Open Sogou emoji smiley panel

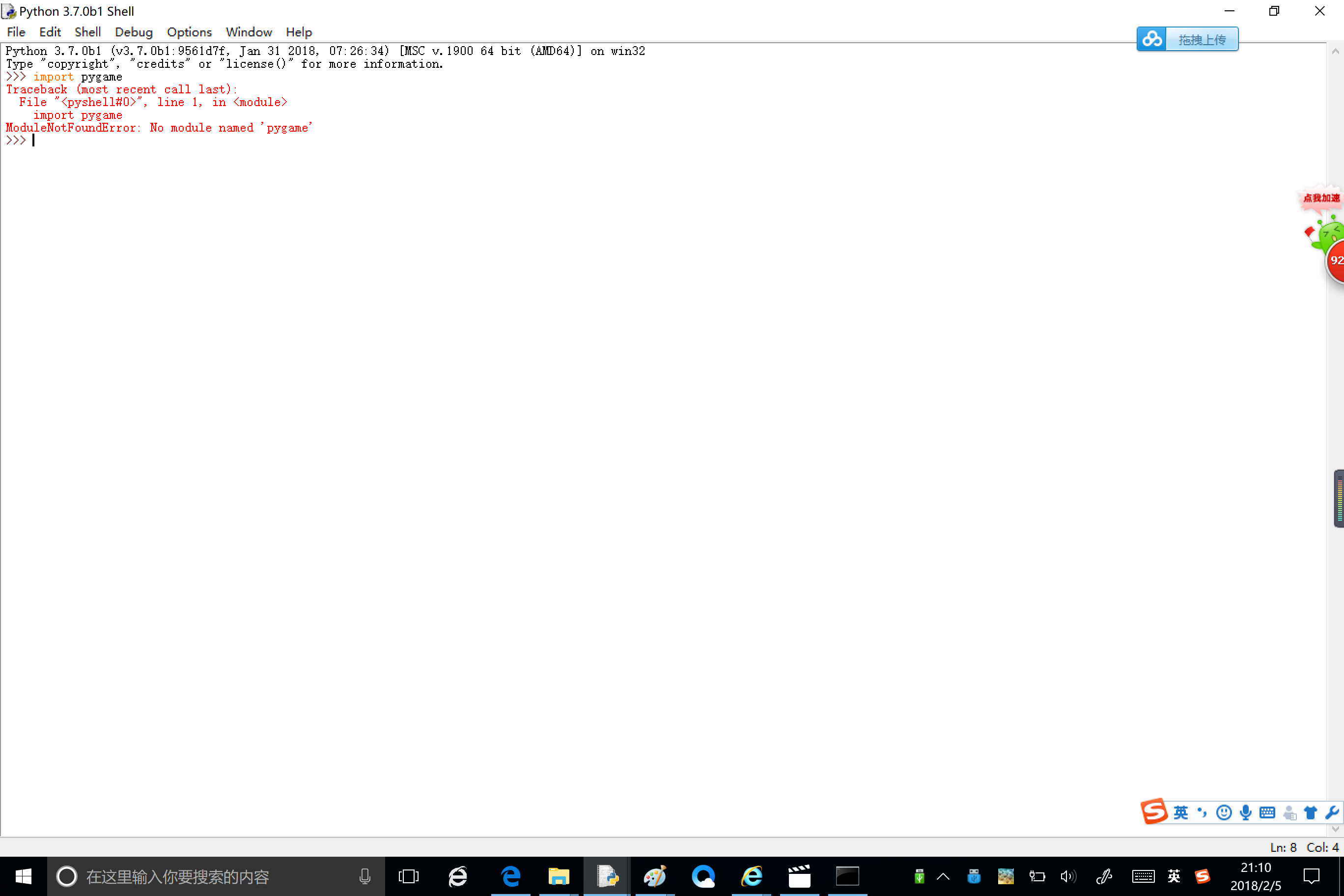(x=1224, y=812)
